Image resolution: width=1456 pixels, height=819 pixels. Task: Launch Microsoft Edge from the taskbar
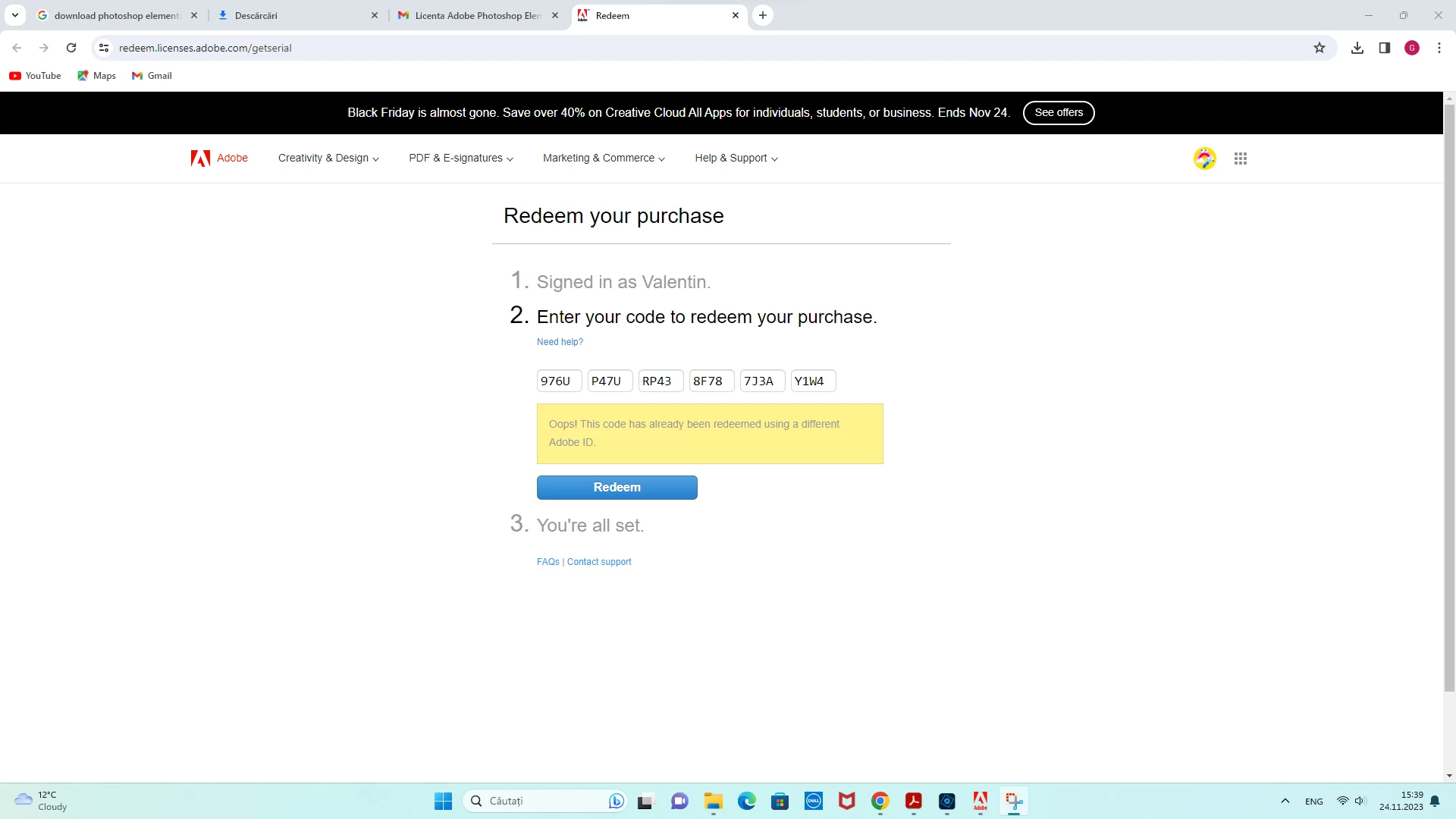[x=746, y=802]
